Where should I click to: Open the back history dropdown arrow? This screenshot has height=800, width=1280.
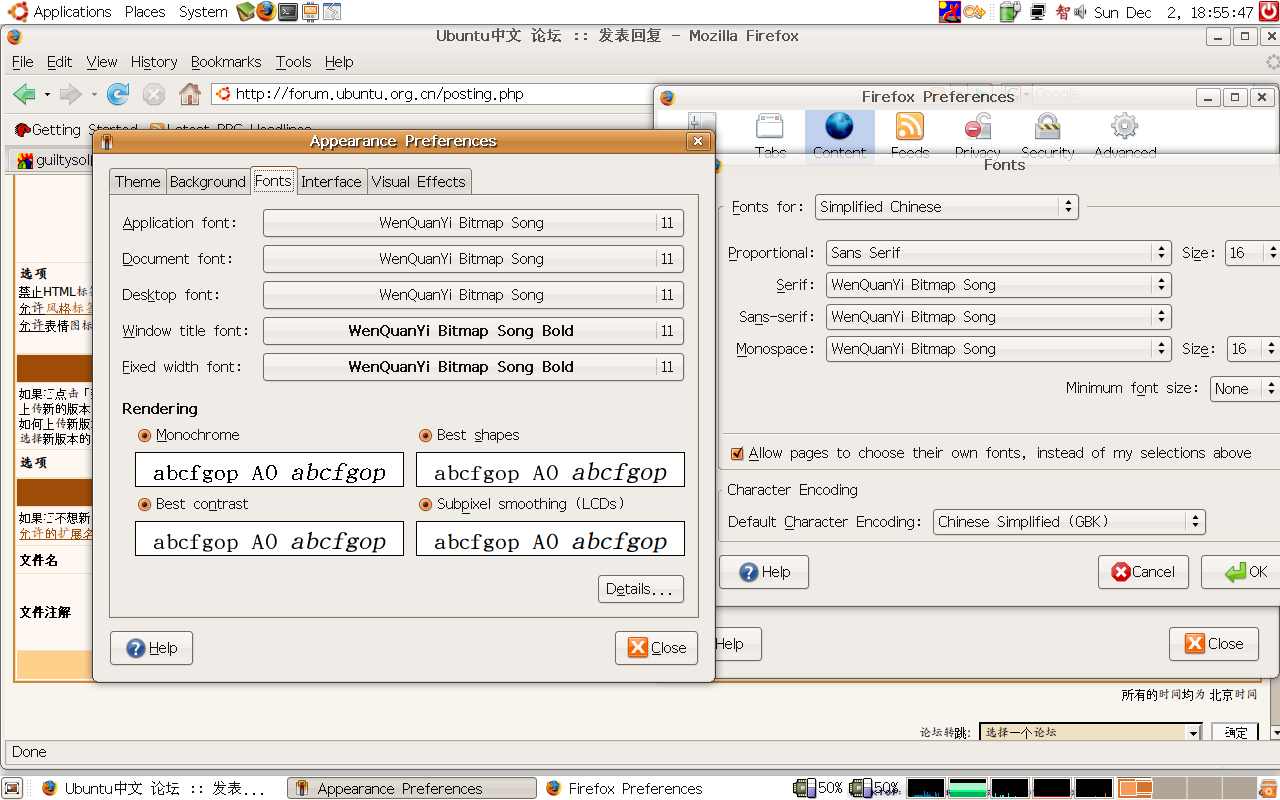pyautogui.click(x=47, y=95)
